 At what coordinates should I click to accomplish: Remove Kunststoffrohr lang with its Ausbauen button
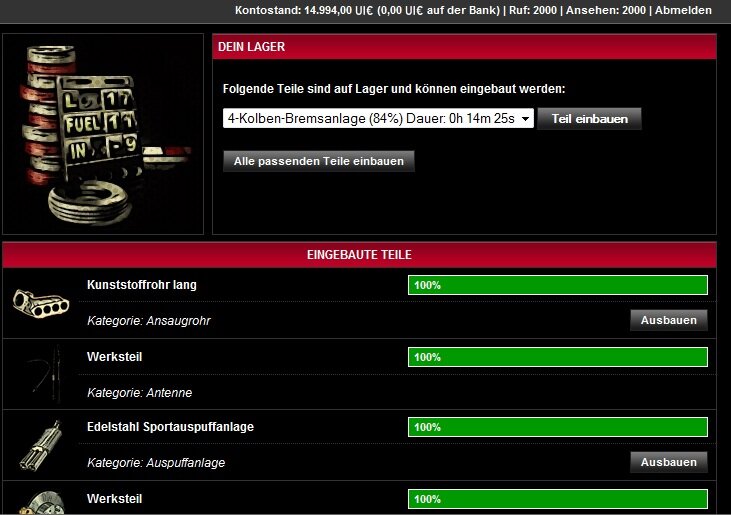click(668, 320)
